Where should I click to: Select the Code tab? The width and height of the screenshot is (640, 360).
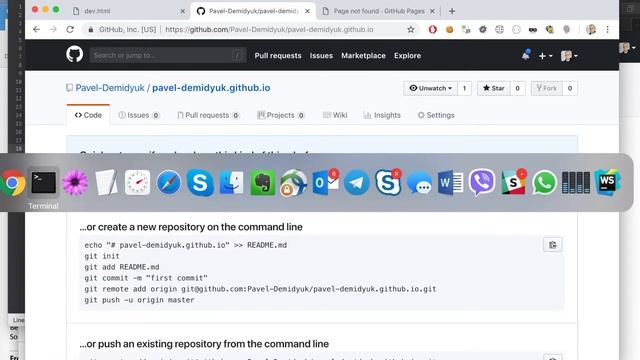pyautogui.click(x=88, y=115)
